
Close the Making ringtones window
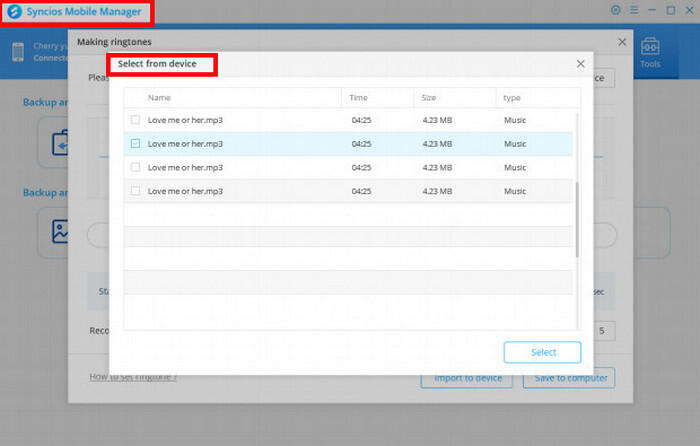click(622, 43)
